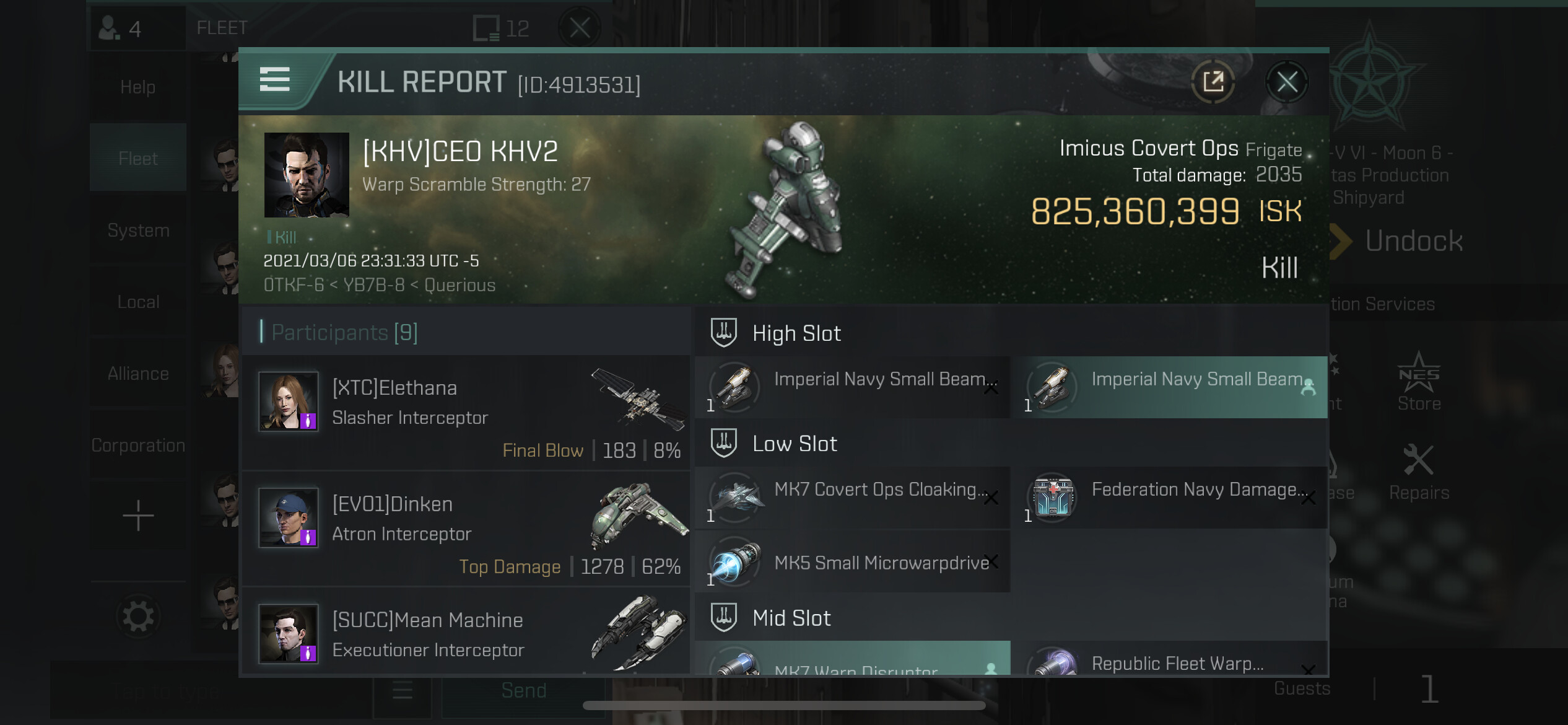Click the share kill report icon
The image size is (1568, 725).
pyautogui.click(x=1213, y=82)
